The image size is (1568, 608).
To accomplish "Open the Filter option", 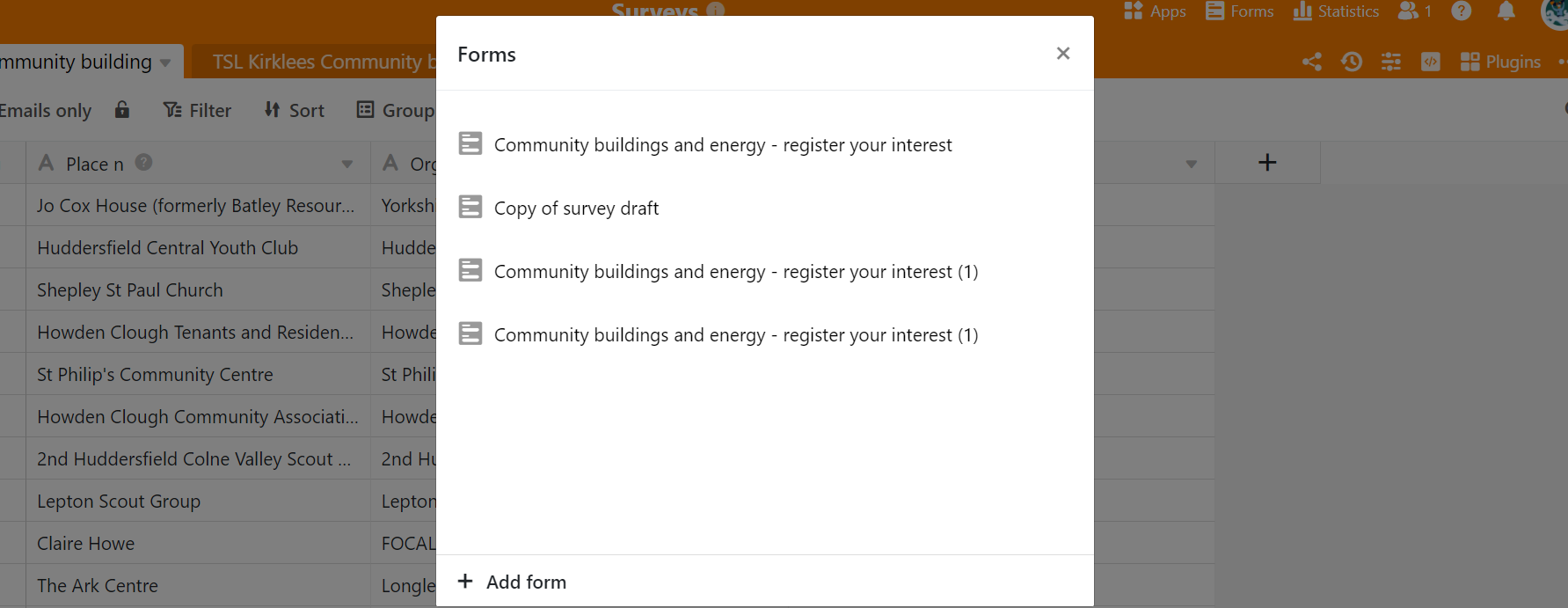I will [x=197, y=110].
